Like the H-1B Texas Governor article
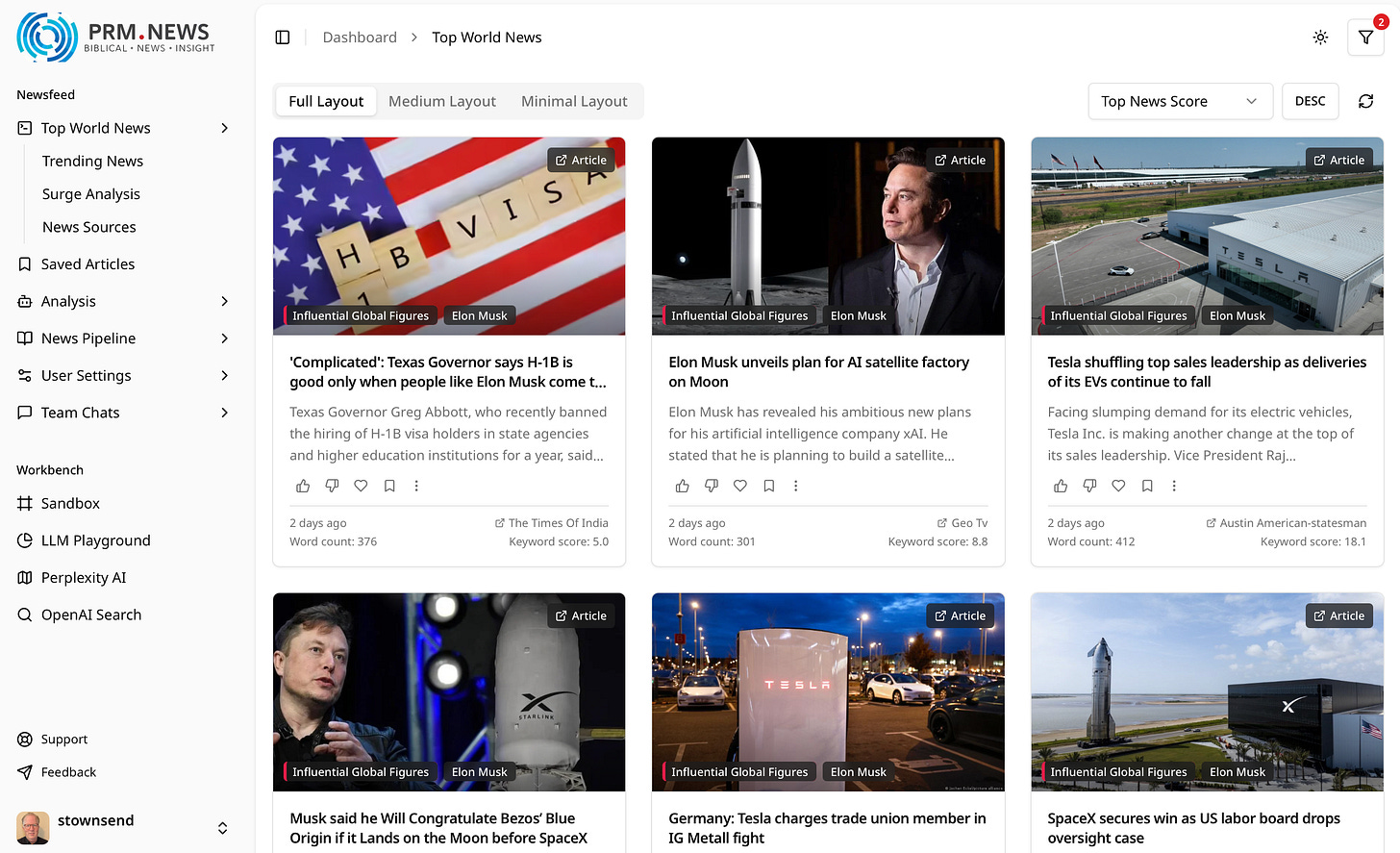This screenshot has height=853, width=1400. coord(303,486)
